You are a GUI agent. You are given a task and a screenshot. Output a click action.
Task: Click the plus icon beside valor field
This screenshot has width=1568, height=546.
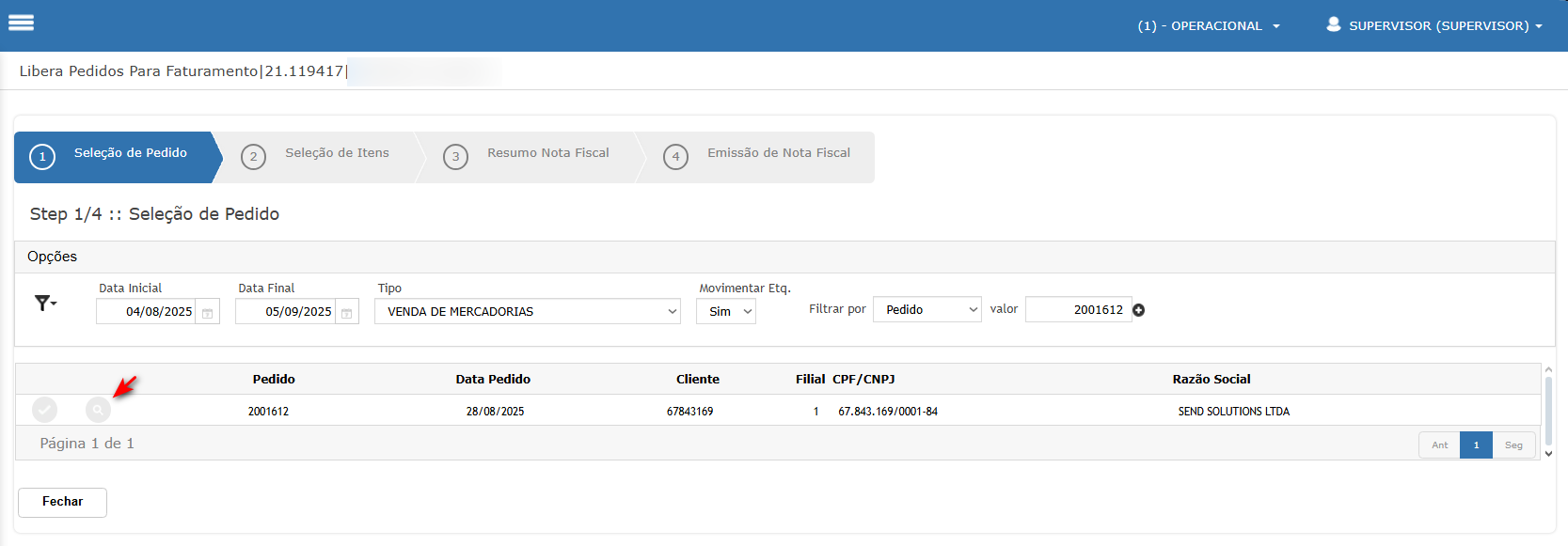tap(1138, 310)
